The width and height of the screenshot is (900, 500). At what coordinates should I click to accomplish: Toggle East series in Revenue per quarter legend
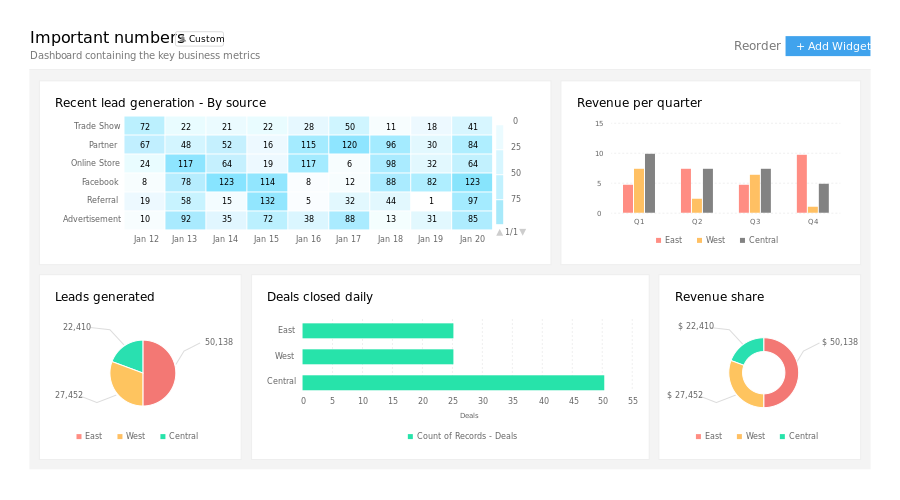coord(669,240)
